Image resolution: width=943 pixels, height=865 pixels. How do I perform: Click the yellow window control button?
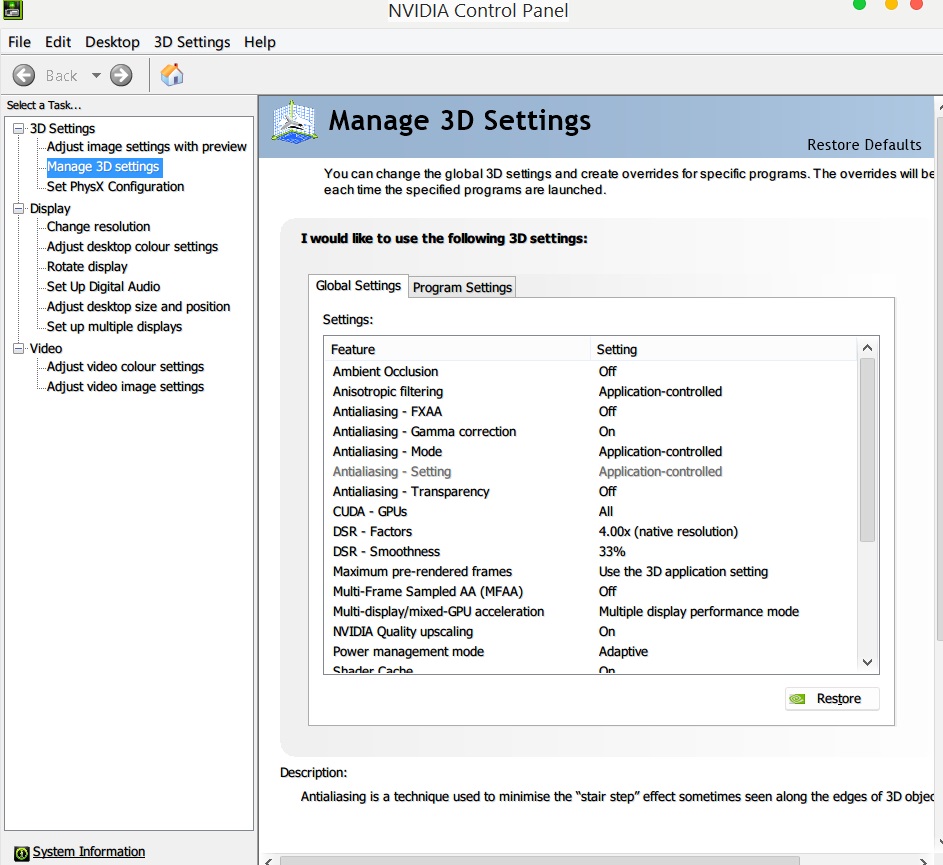pyautogui.click(x=891, y=5)
